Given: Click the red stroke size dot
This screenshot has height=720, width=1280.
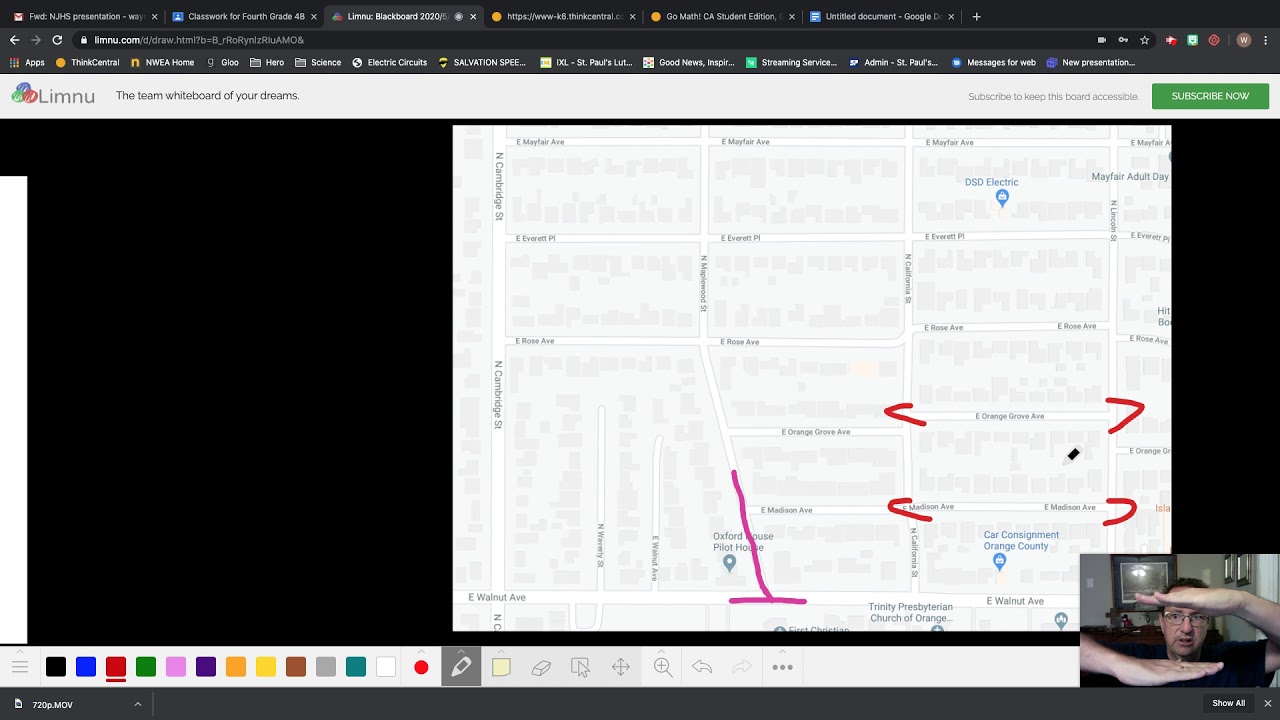Looking at the screenshot, I should point(421,667).
